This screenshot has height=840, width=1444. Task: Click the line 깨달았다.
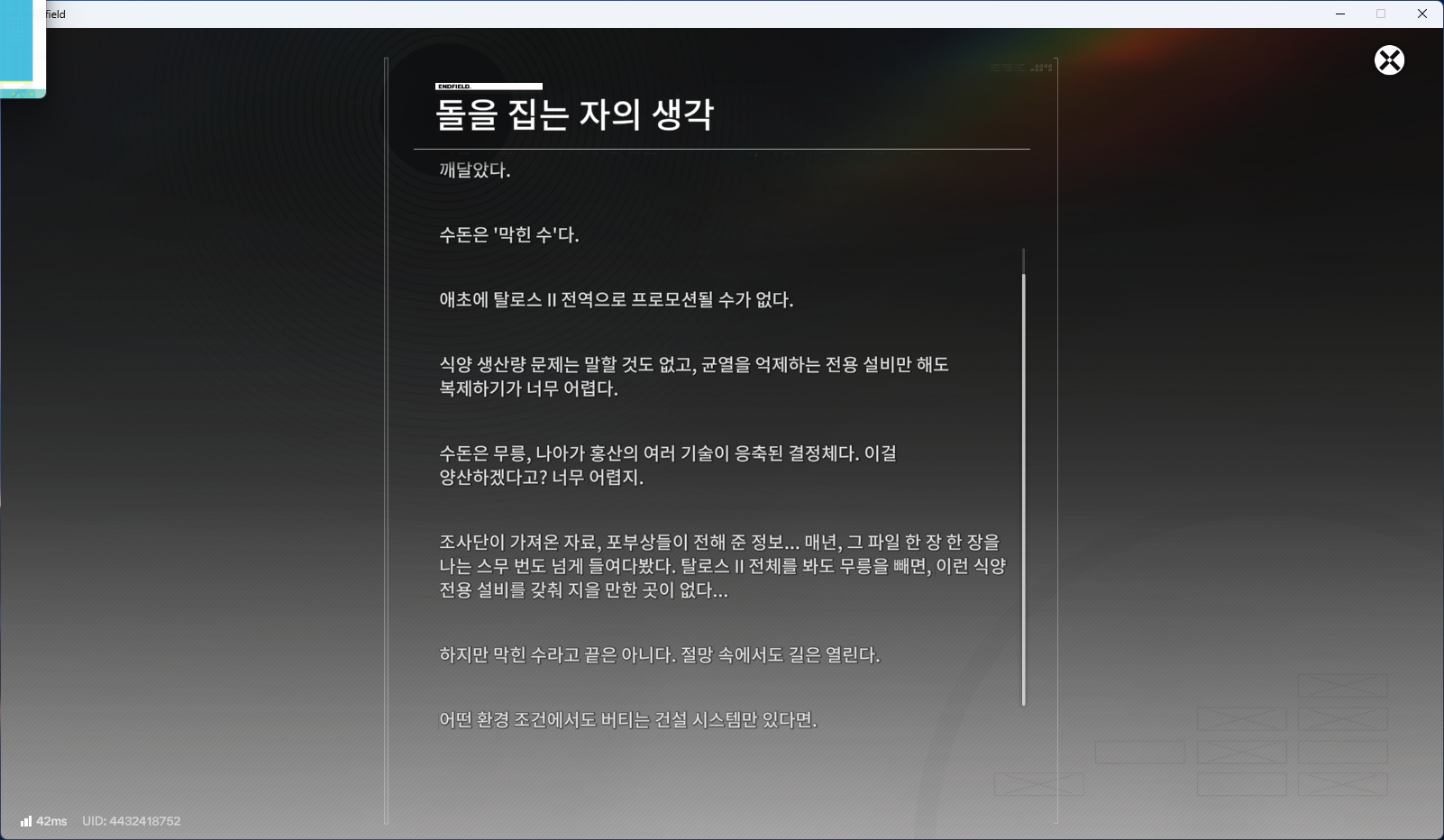(475, 170)
